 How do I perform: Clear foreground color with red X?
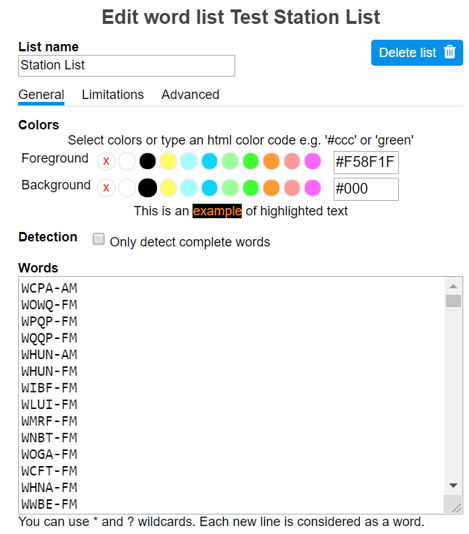106,161
